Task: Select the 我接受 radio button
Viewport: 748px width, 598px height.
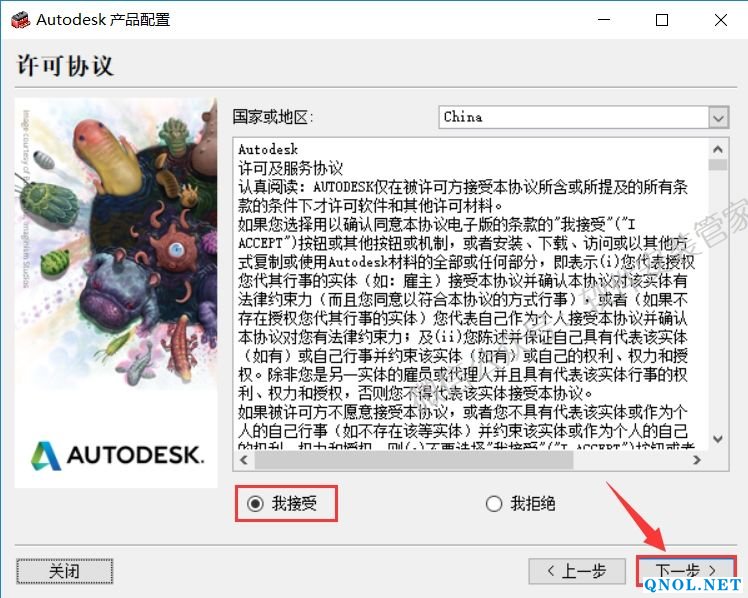Action: [x=256, y=504]
